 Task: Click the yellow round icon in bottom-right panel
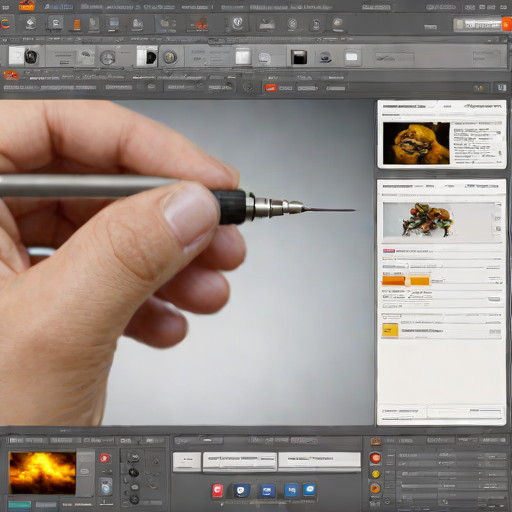click(376, 474)
